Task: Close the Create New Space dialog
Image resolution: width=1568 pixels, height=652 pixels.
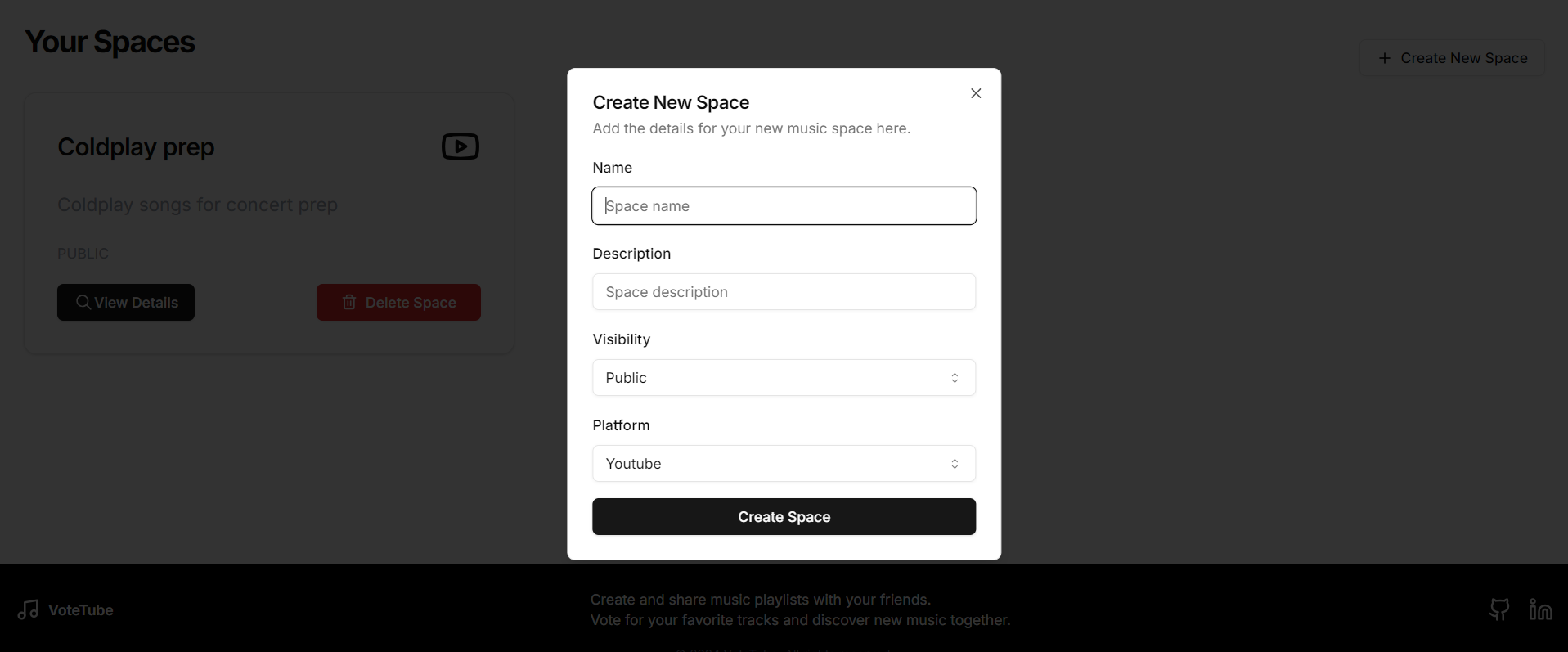Action: pyautogui.click(x=976, y=93)
